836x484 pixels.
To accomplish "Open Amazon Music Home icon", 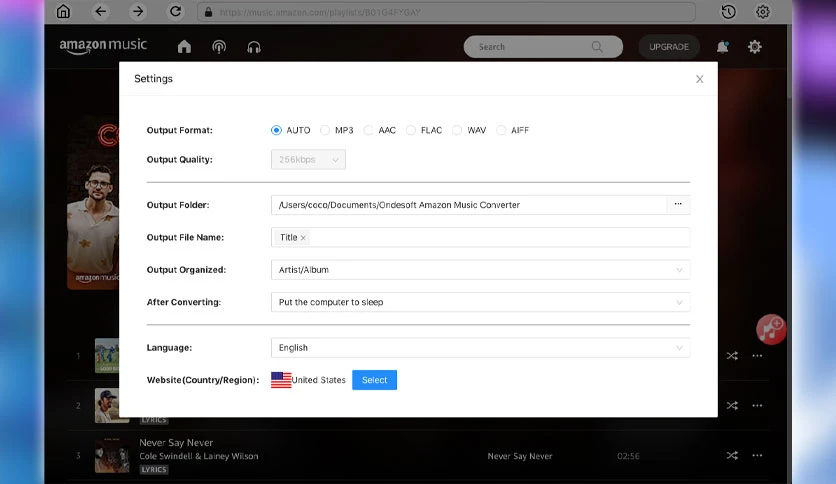I will point(184,47).
